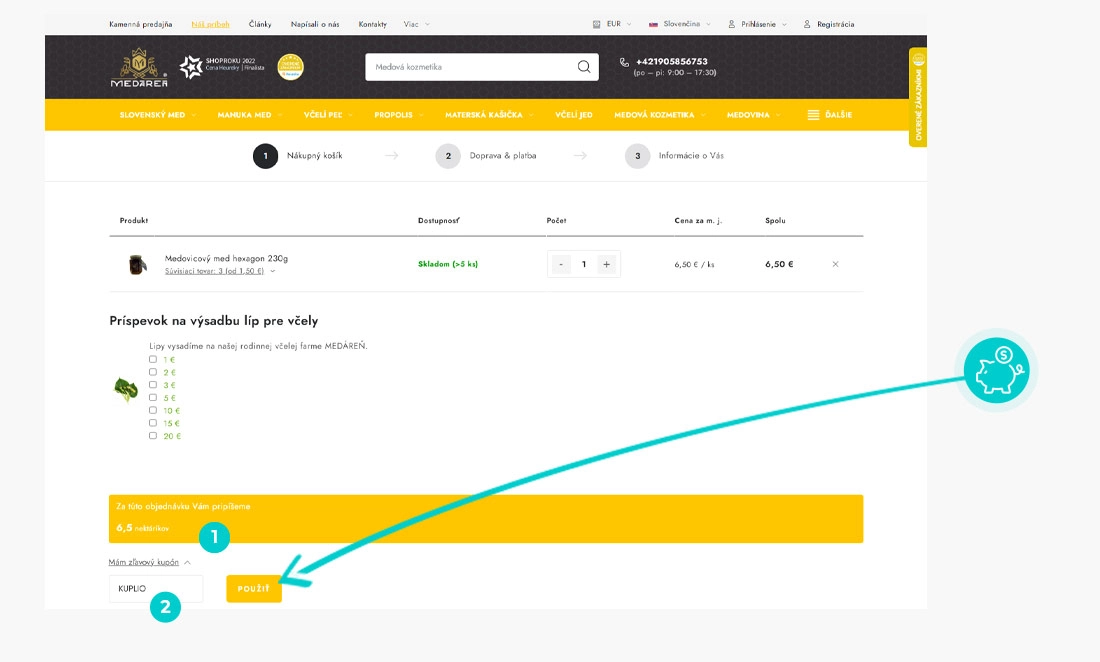Collapse the Mám zľavový kupón section

[x=149, y=562]
